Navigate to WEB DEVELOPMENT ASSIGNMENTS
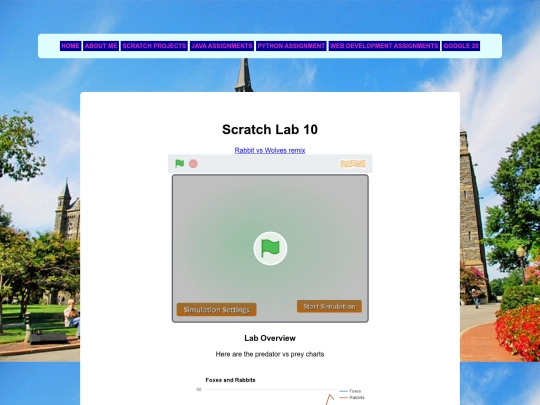Screen dimensions: 540x405 pyautogui.click(x=384, y=46)
